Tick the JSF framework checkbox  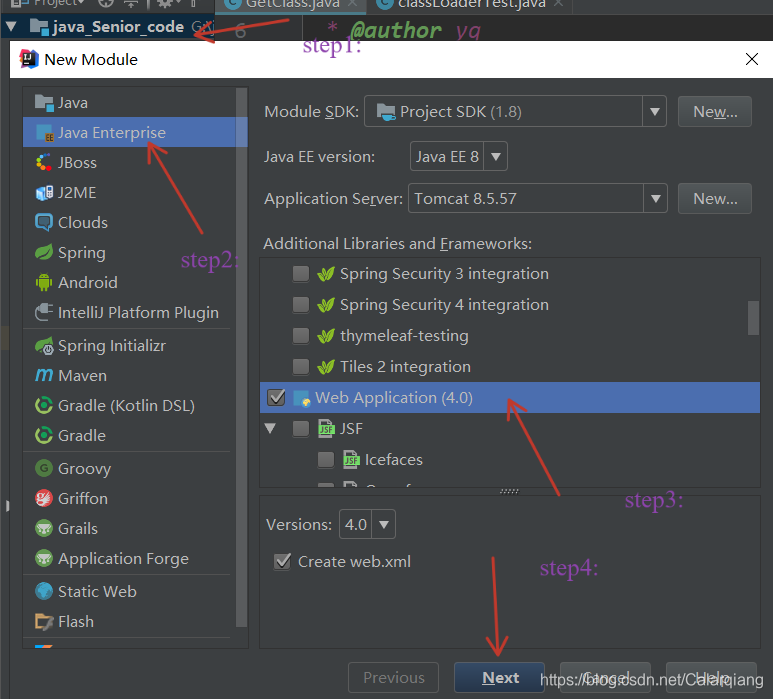(x=301, y=429)
